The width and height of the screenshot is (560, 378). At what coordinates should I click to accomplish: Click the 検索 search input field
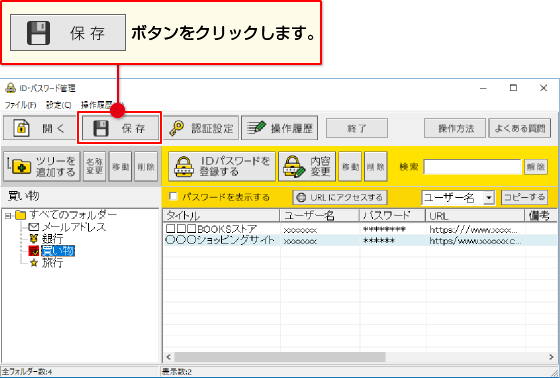click(472, 167)
